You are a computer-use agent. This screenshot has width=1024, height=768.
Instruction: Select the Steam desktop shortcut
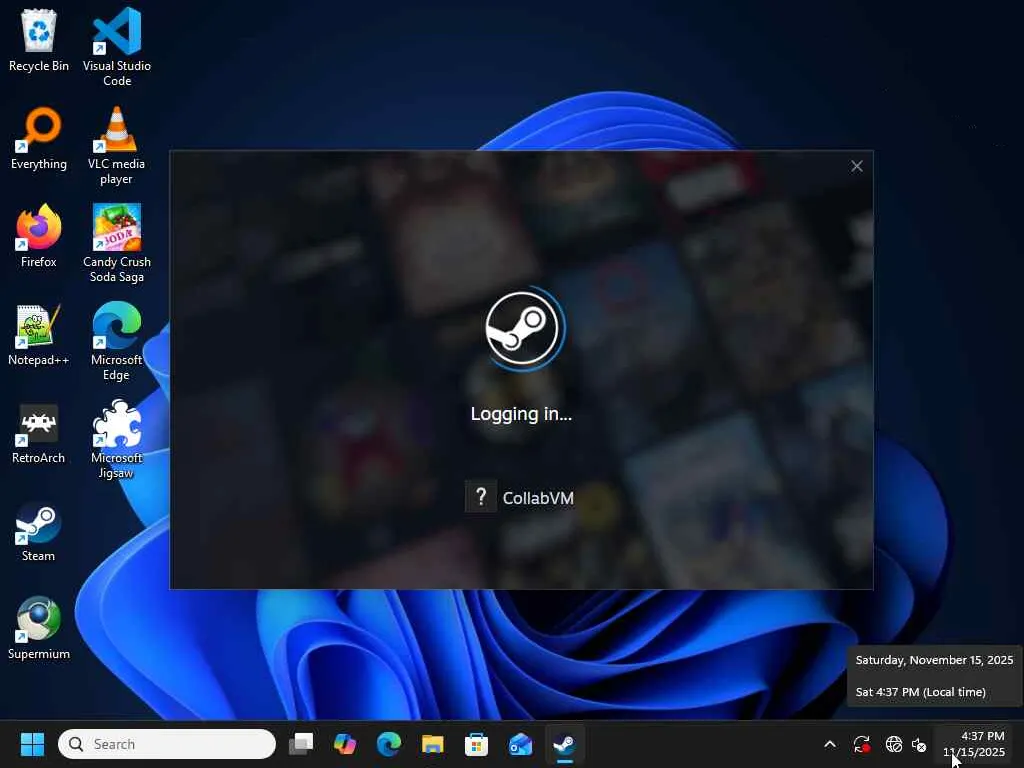click(39, 531)
